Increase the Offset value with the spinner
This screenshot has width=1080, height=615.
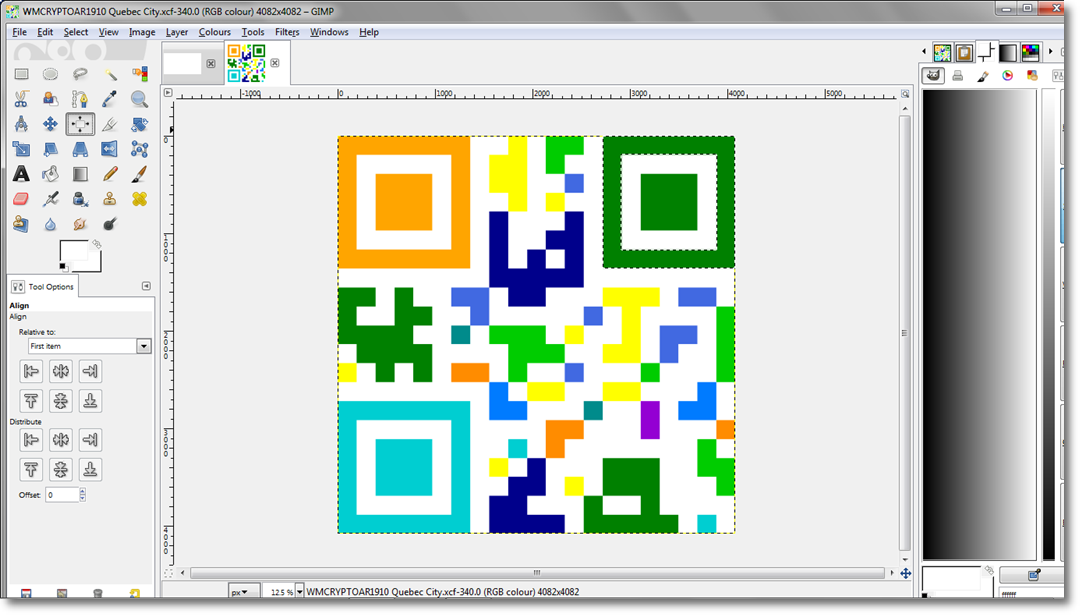click(83, 491)
